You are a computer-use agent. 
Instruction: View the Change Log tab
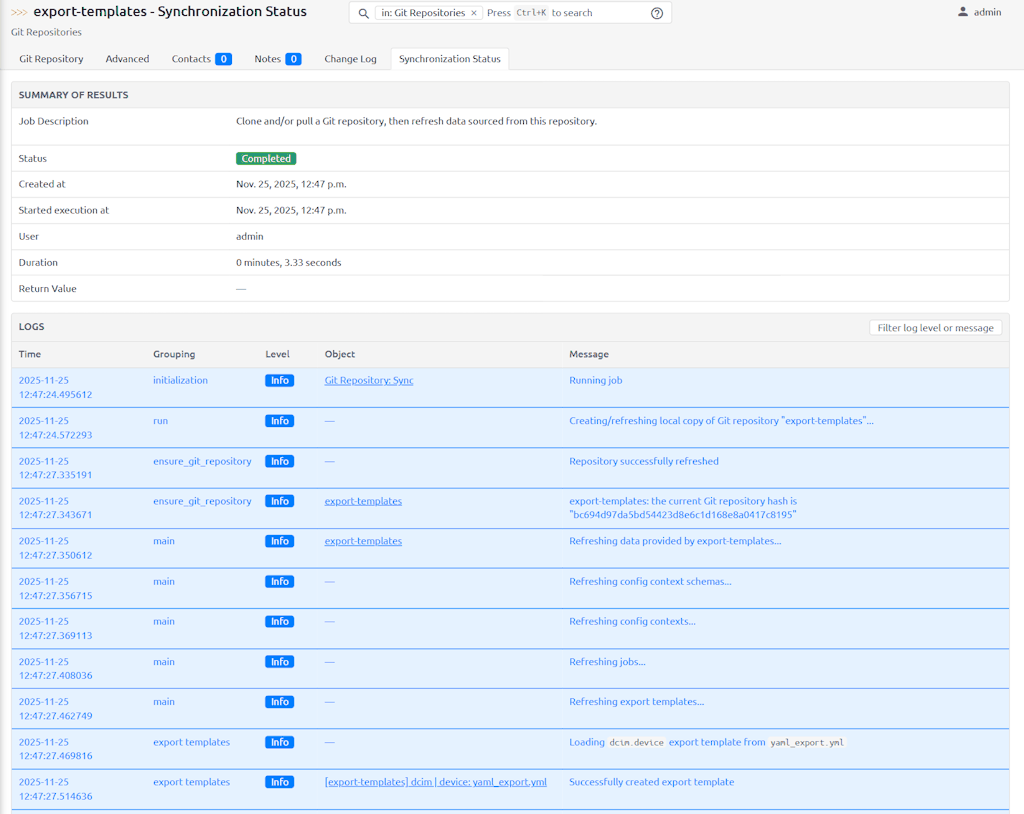[x=350, y=59]
